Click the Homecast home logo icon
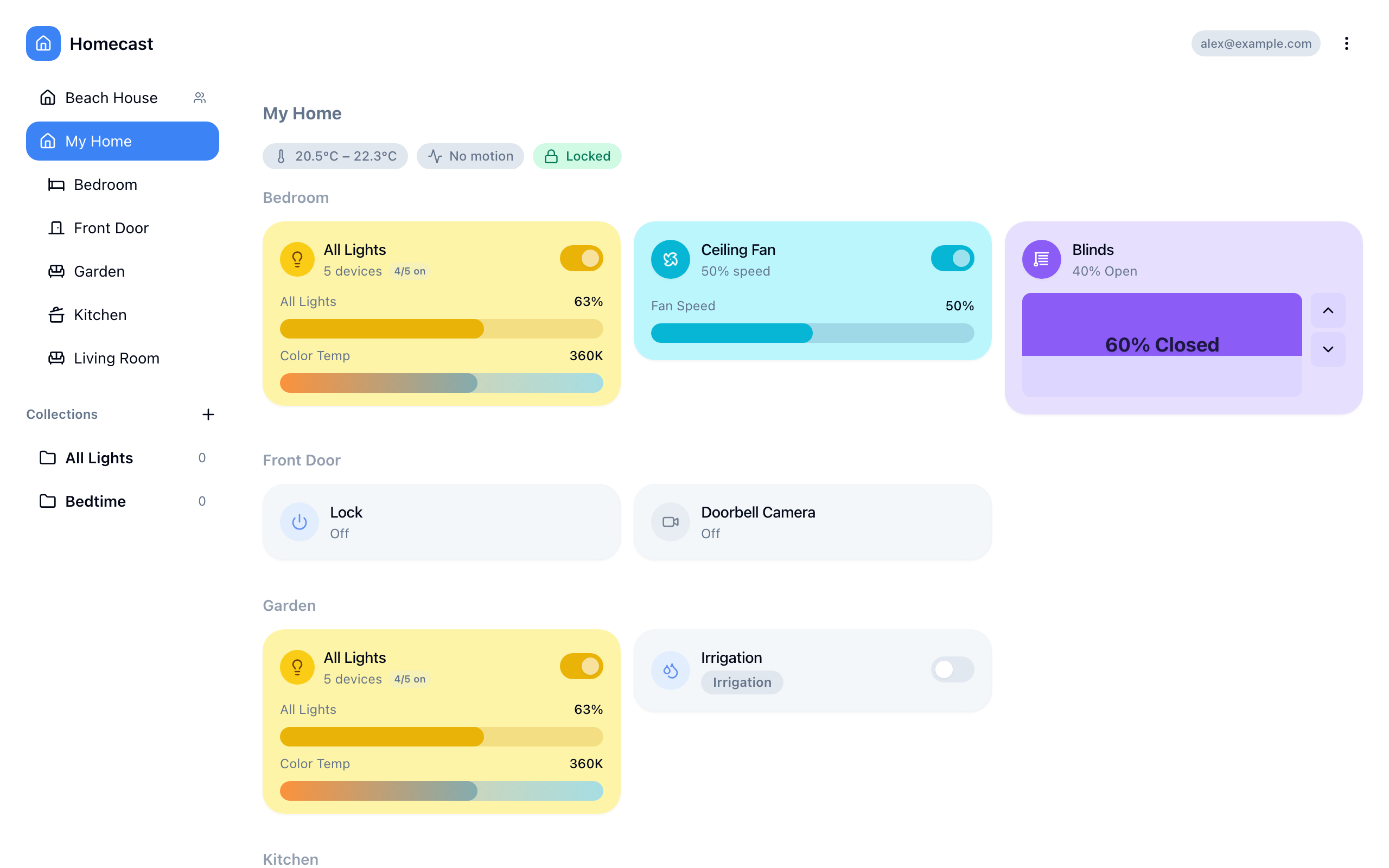The width and height of the screenshot is (1389, 868). point(43,43)
